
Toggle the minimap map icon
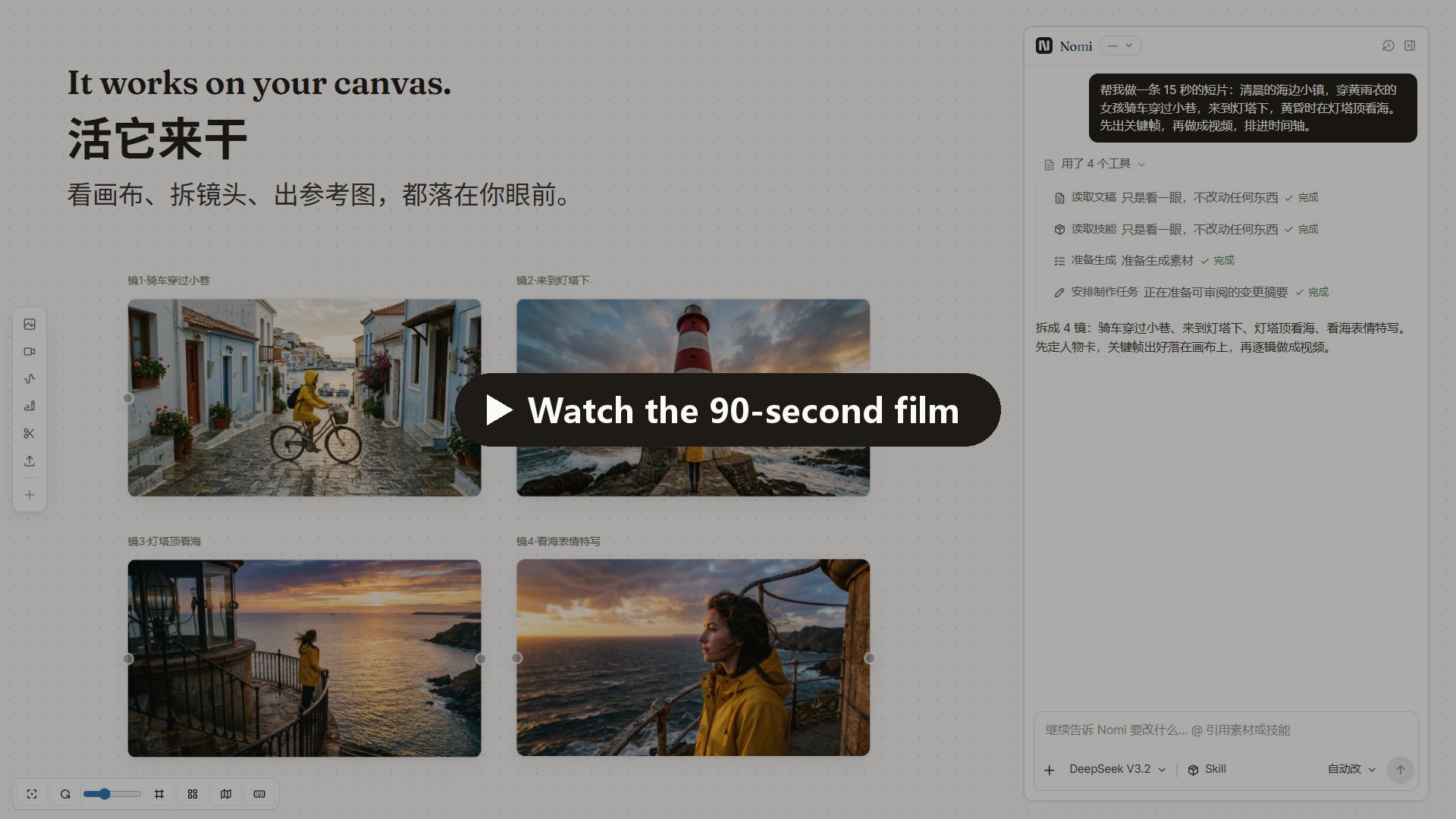pos(226,794)
